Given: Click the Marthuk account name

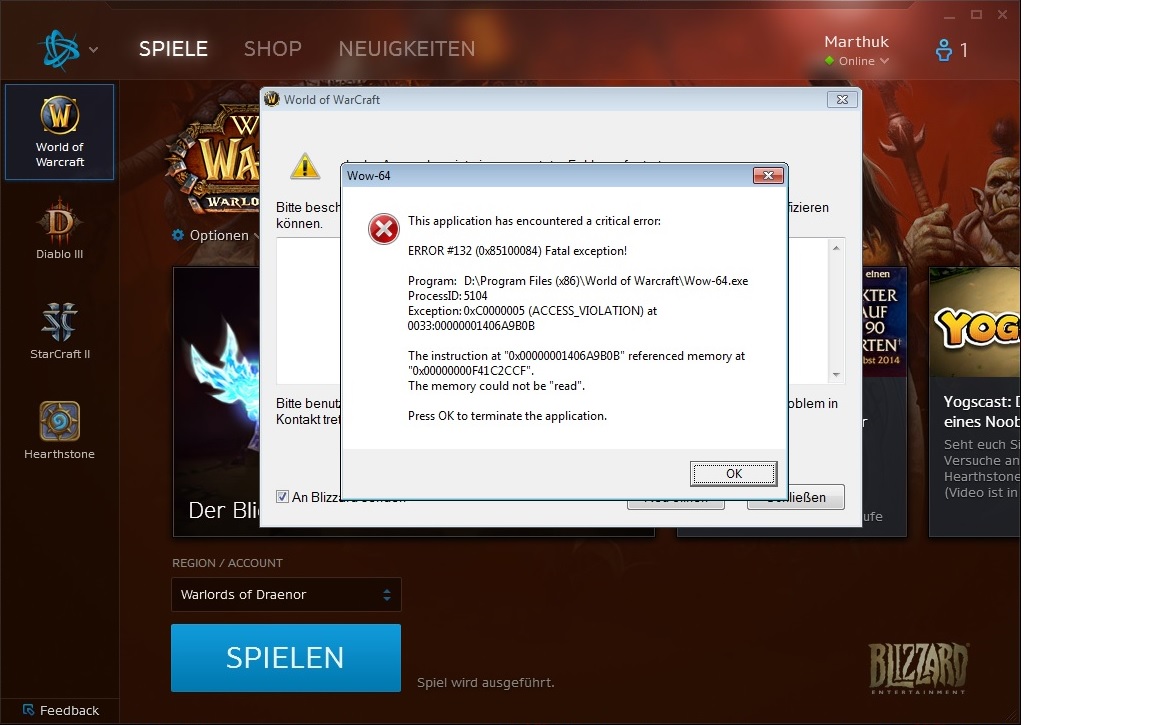Looking at the screenshot, I should (856, 42).
